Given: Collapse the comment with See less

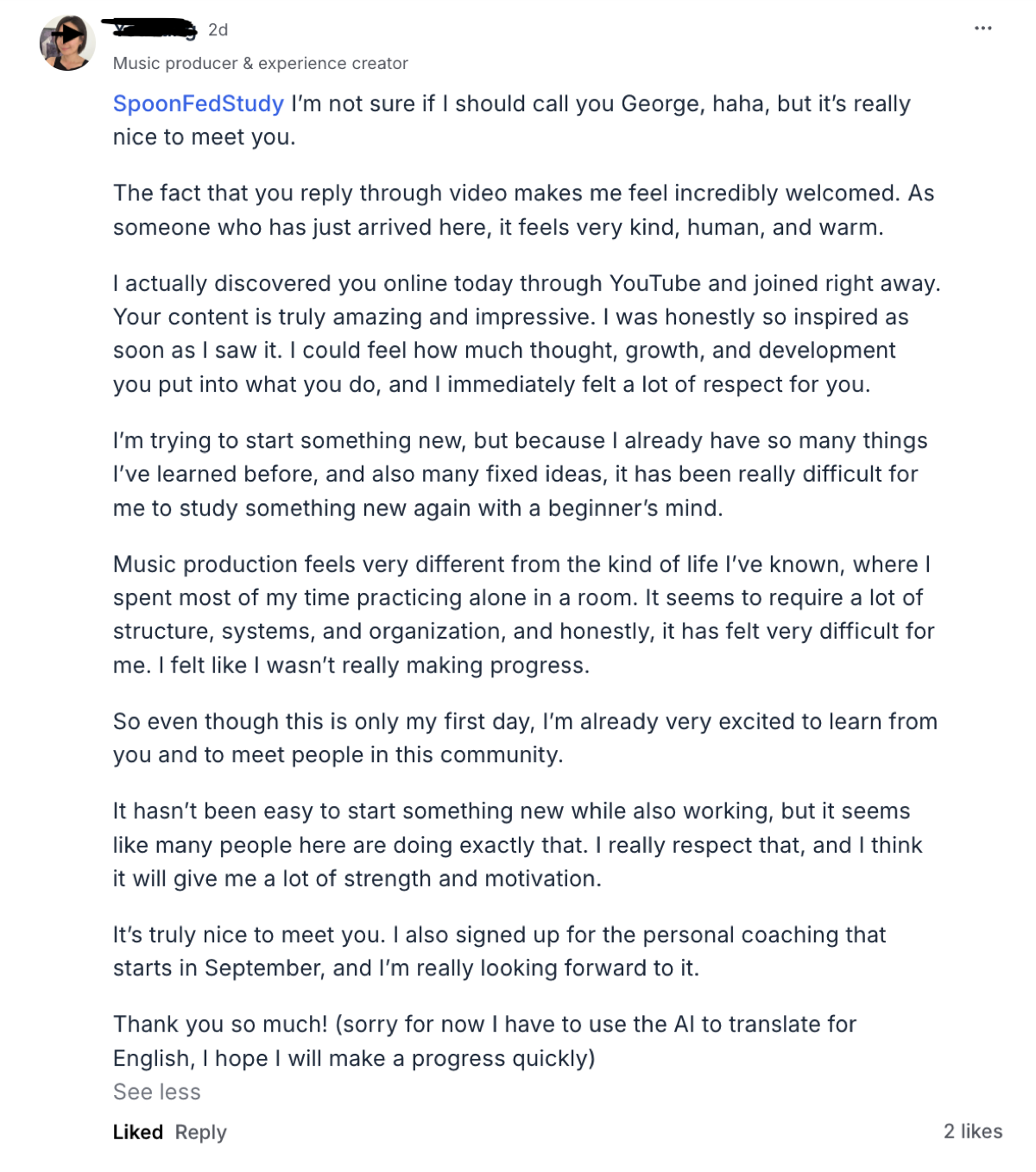Looking at the screenshot, I should click(x=157, y=1092).
